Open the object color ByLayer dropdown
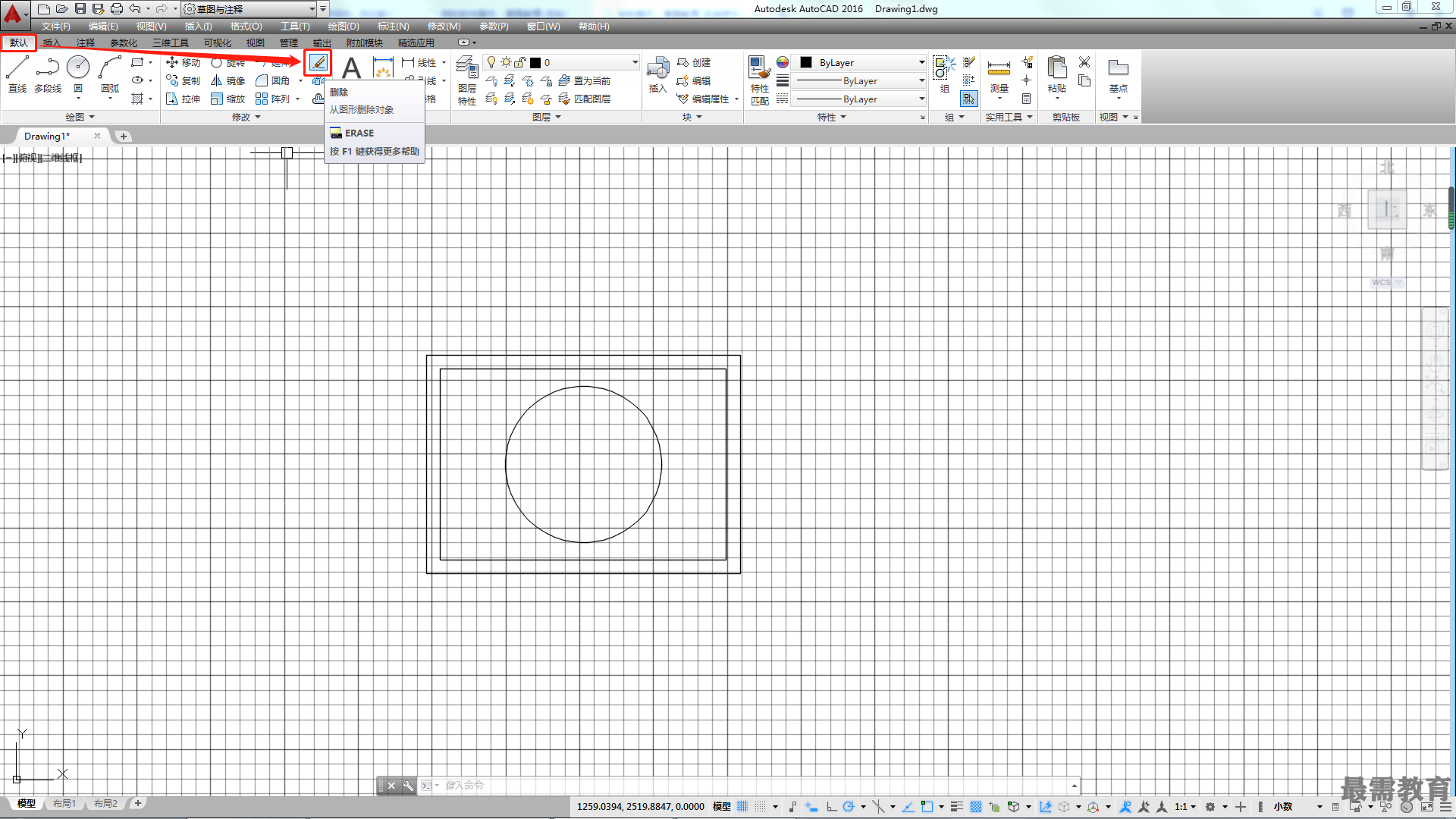This screenshot has width=1456, height=819. 859,62
